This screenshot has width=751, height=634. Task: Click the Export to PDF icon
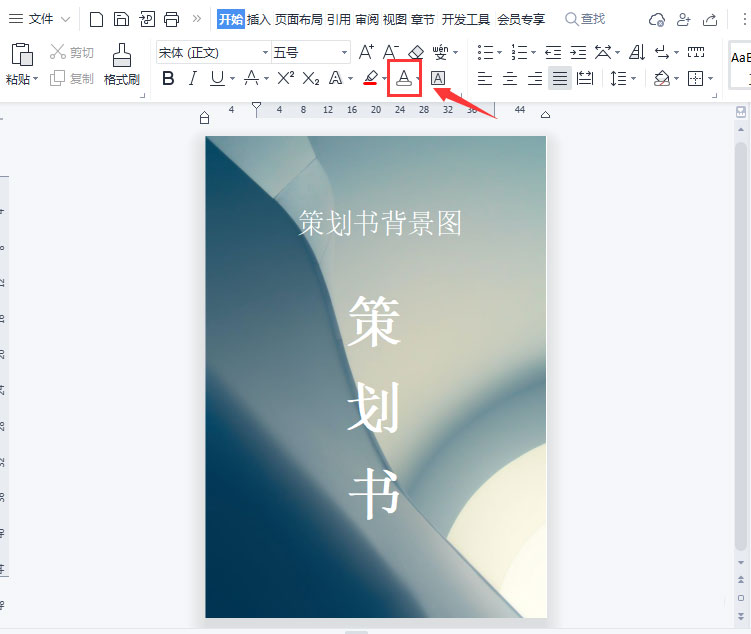(x=147, y=19)
